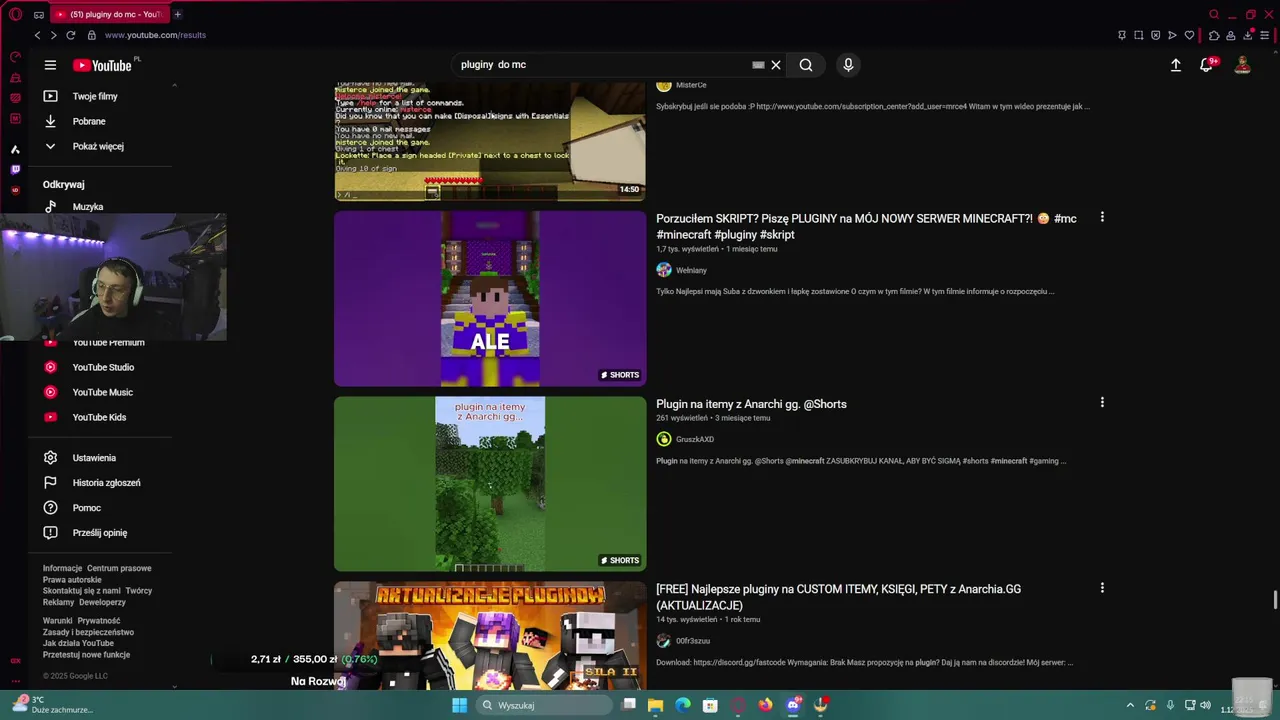Click taskbar Wyszukaj search box
1280x720 pixels.
click(542, 705)
